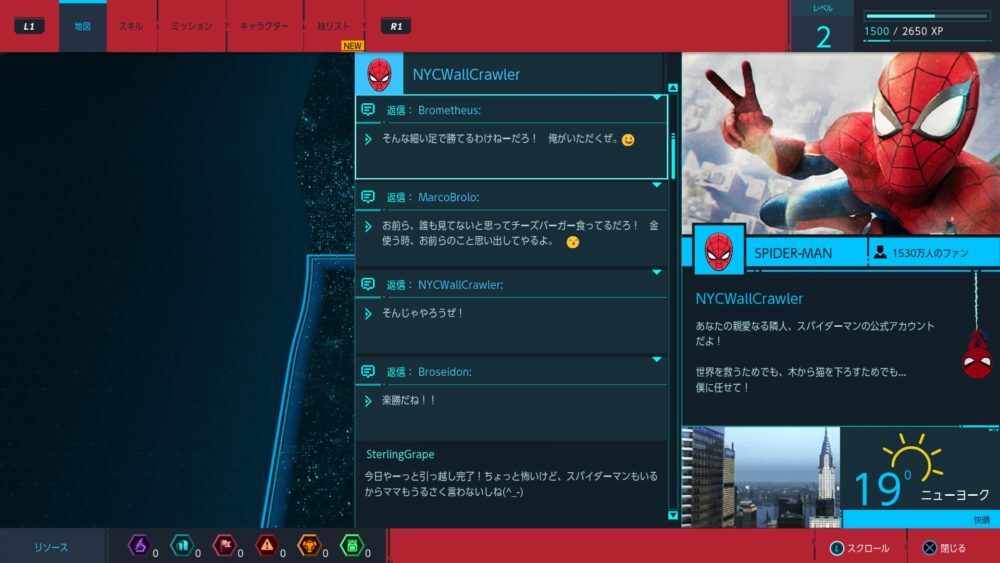This screenshot has width=1000, height=563.
Task: Click the Spider-Man profile avatar icon
Action: pyautogui.click(x=719, y=250)
